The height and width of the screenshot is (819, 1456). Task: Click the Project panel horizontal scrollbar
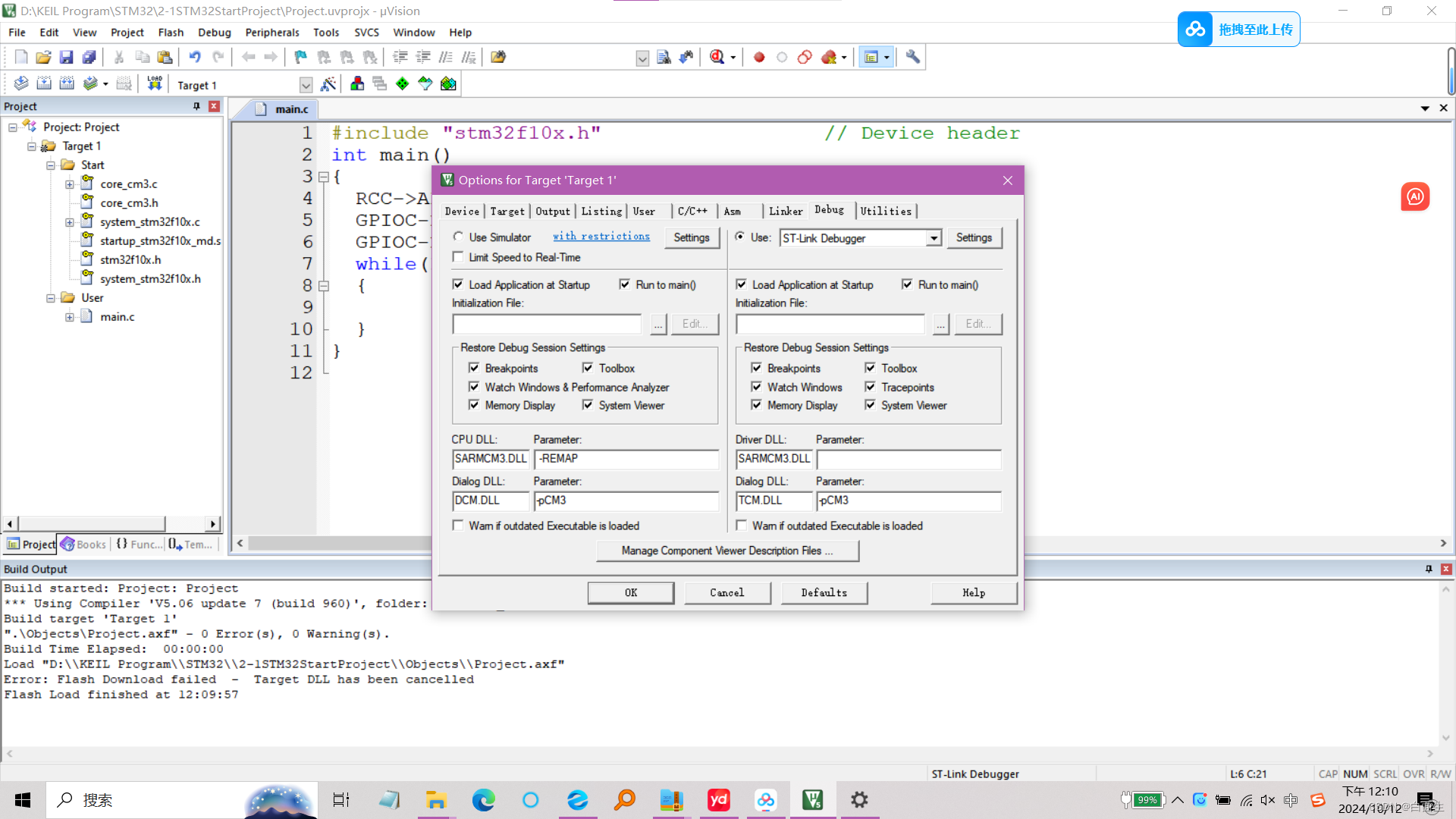tap(91, 523)
